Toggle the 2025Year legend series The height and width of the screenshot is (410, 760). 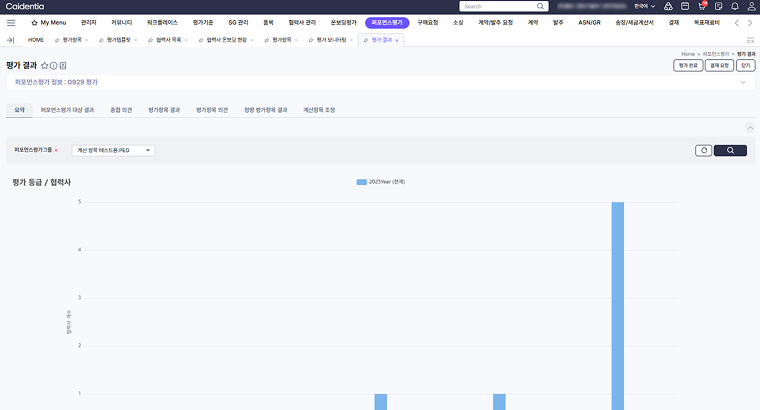point(380,182)
